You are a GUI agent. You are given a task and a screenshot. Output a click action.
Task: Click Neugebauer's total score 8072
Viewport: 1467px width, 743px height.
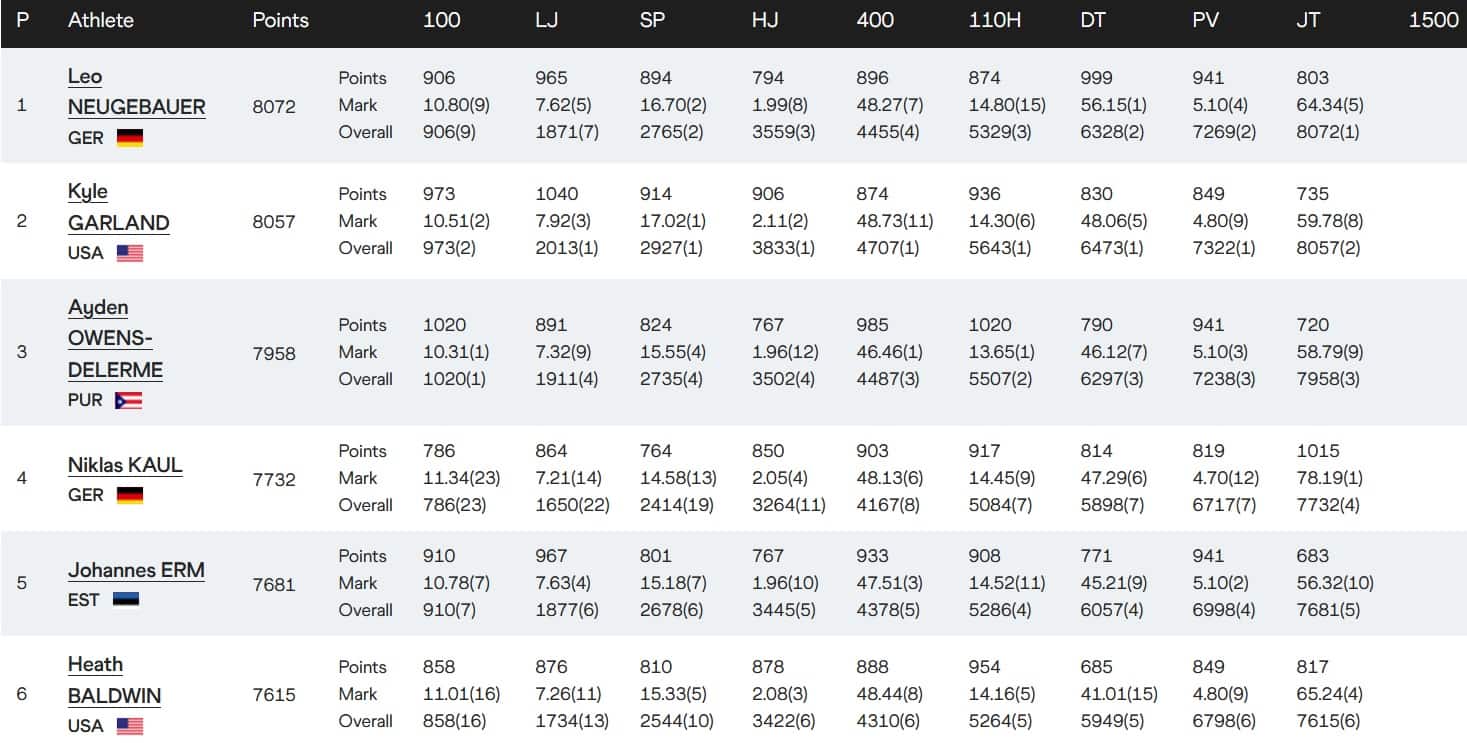[x=274, y=106]
